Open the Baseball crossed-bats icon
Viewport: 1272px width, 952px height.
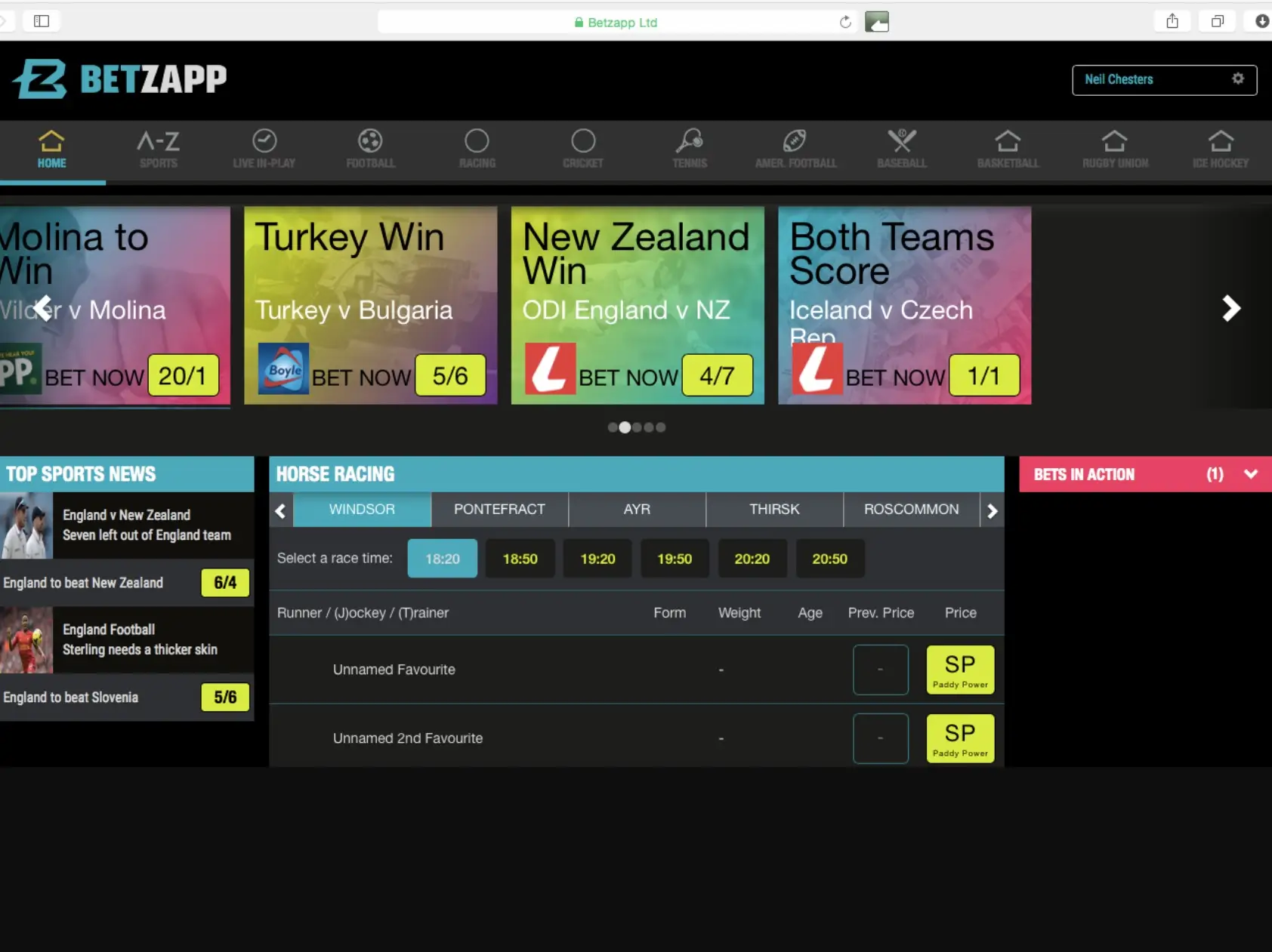click(x=902, y=142)
